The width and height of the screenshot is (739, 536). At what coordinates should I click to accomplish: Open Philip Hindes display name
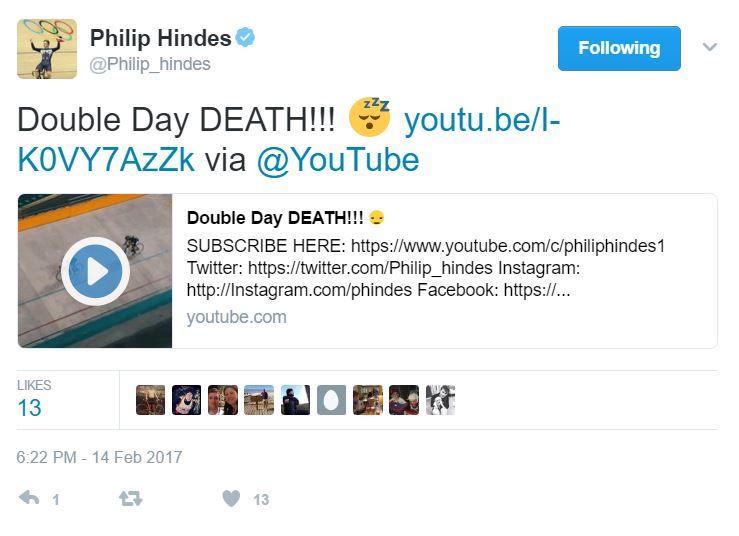pos(161,38)
